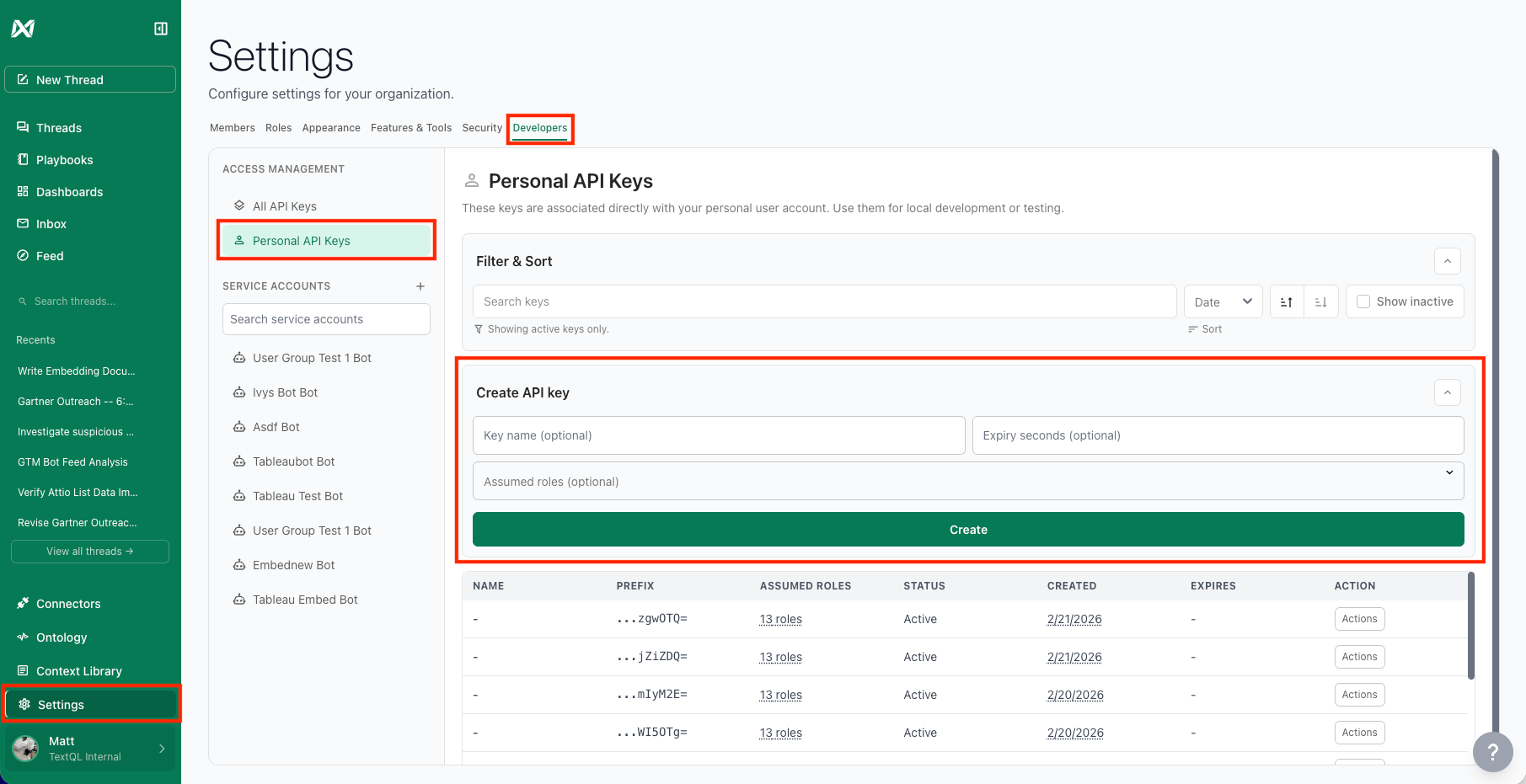The height and width of the screenshot is (784, 1526).
Task: Click Matt's profile avatar
Action: click(25, 749)
